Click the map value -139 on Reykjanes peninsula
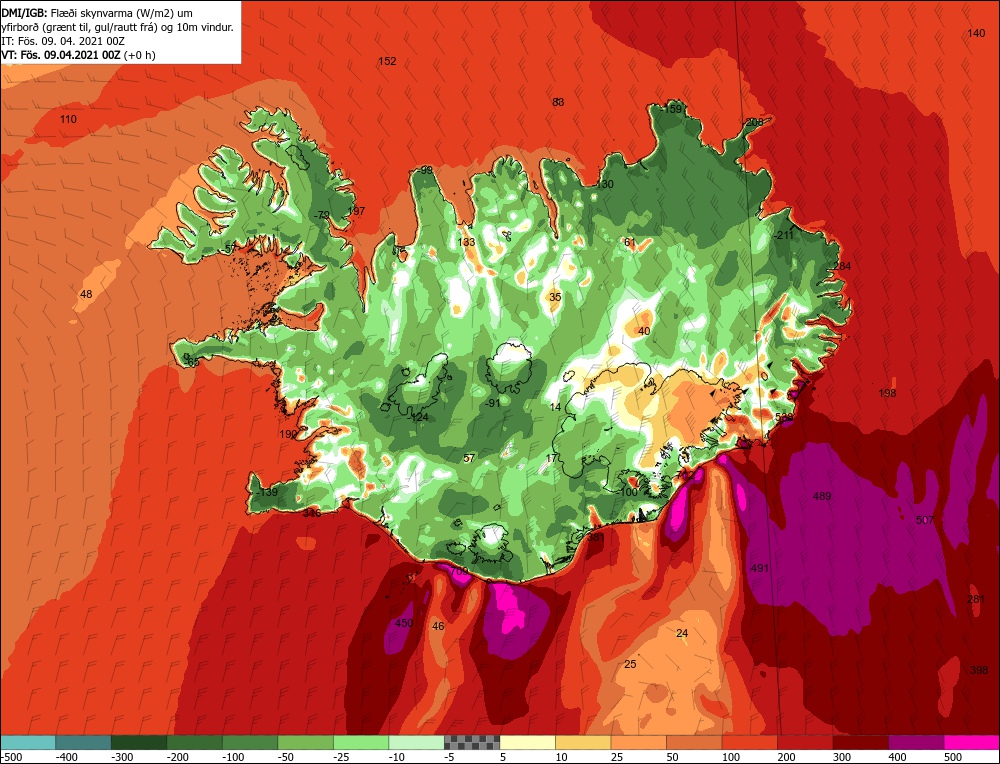Viewport: 1000px width, 764px height. coord(267,492)
